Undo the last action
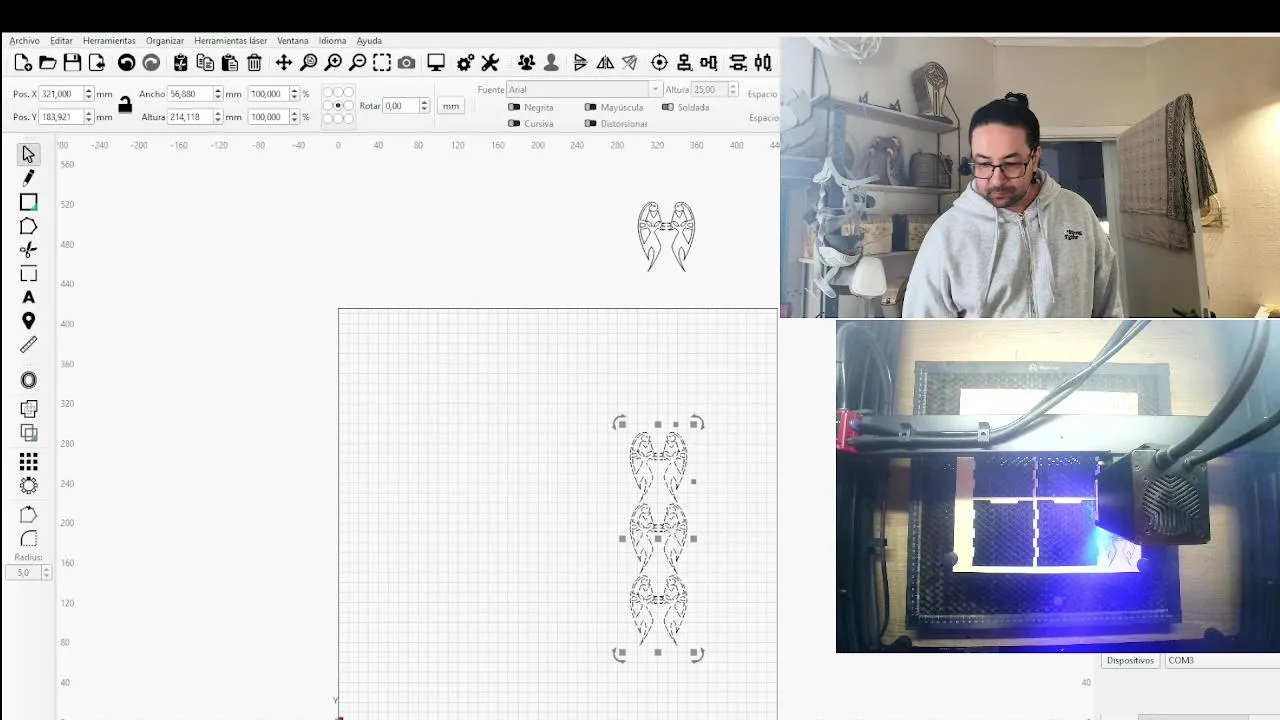The width and height of the screenshot is (1280, 720). click(126, 63)
